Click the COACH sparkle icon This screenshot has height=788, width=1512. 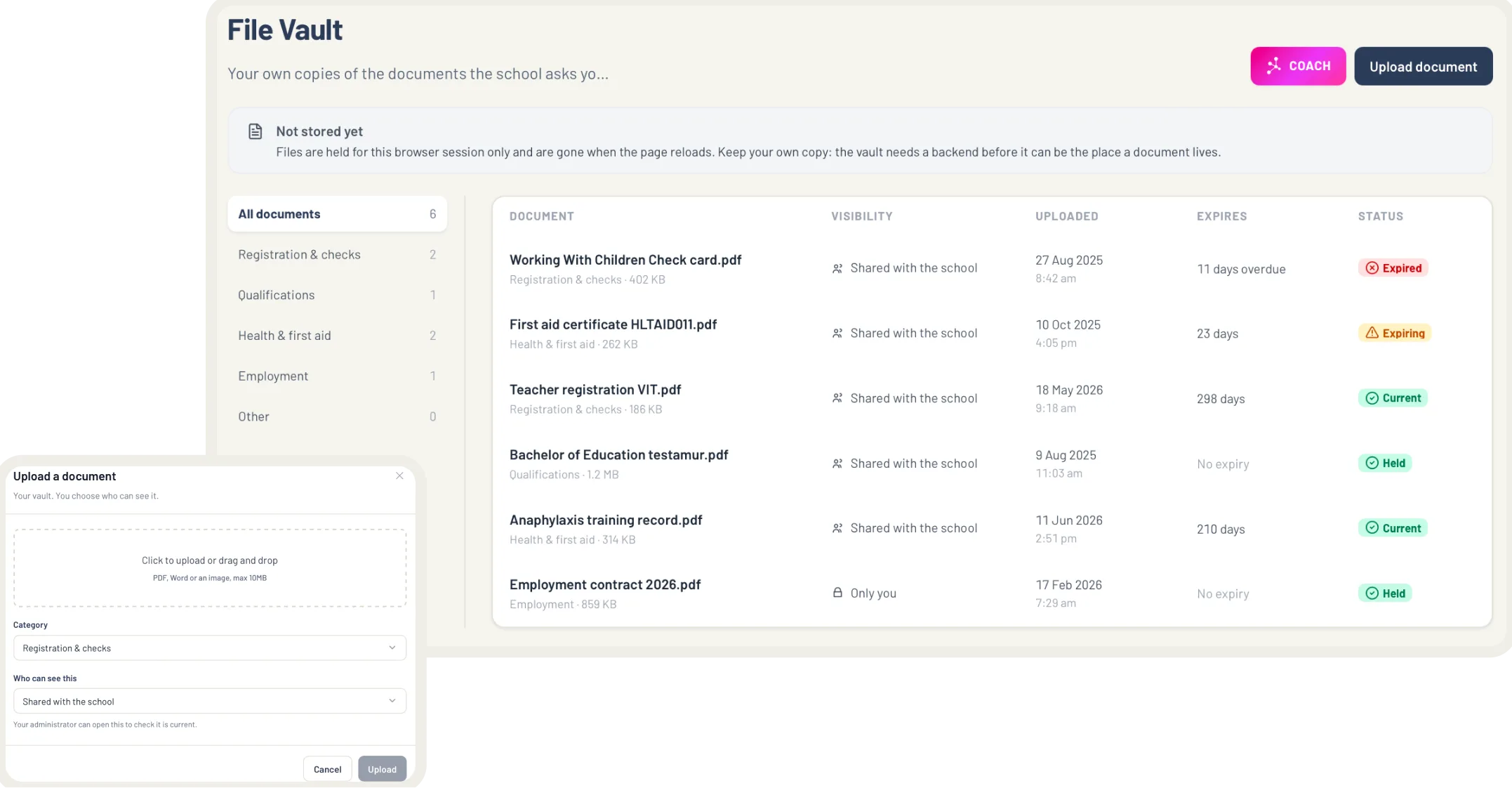coord(1273,66)
